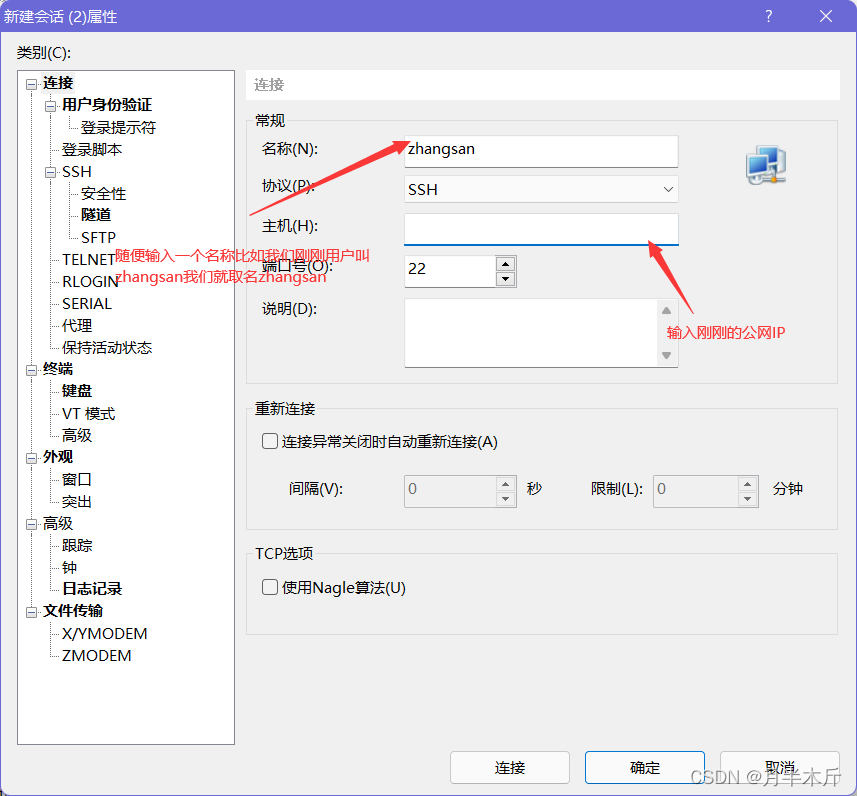Select SERIAL in the tree
Image resolution: width=857 pixels, height=796 pixels.
click(87, 303)
